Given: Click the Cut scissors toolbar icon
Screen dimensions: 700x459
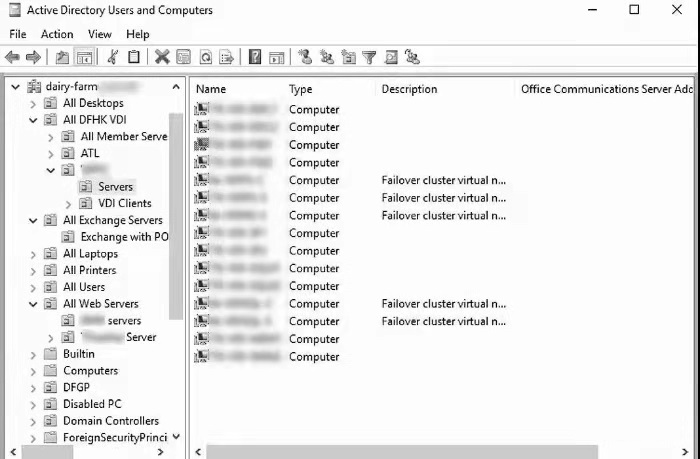Looking at the screenshot, I should 112,57.
